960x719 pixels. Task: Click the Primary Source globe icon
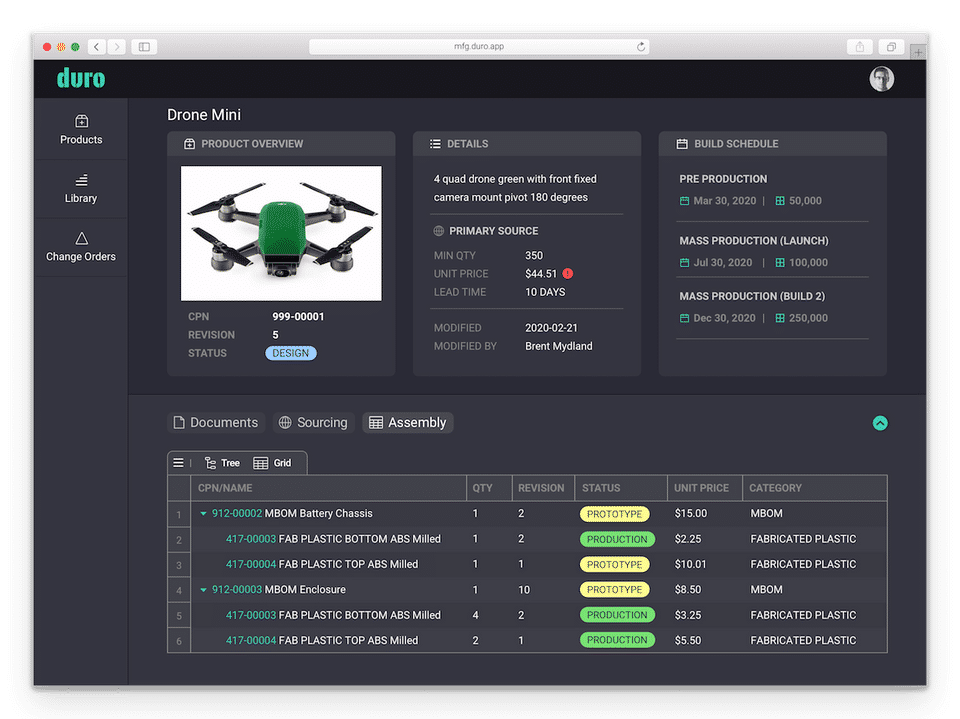(438, 231)
